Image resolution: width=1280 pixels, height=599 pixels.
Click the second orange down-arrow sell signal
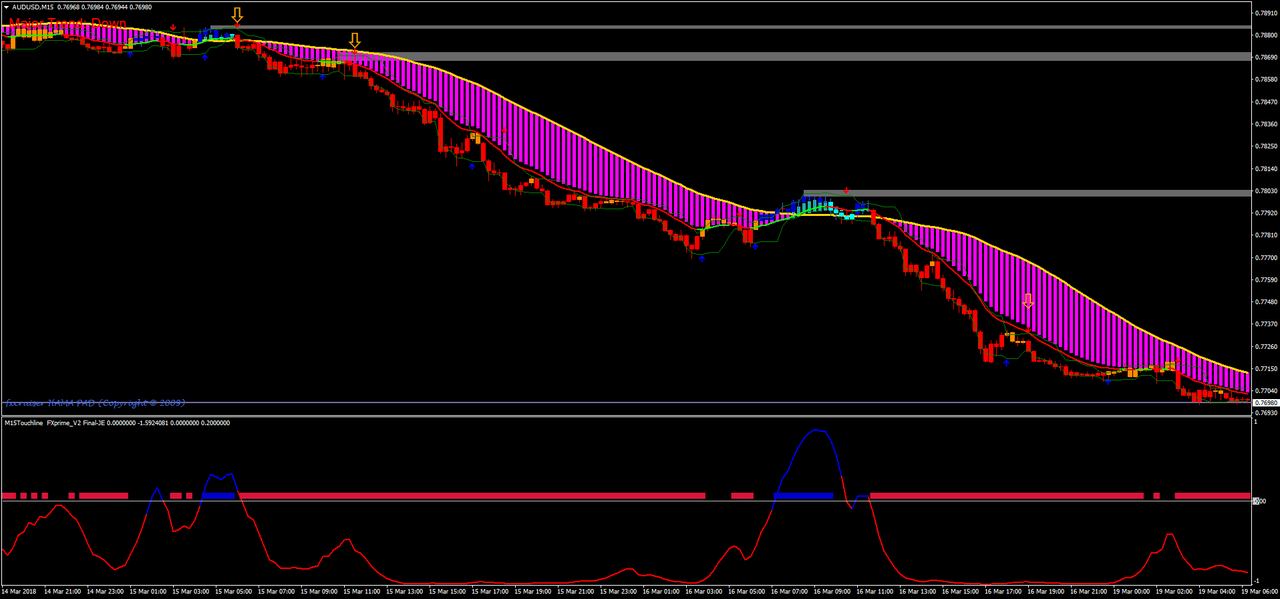pyautogui.click(x=355, y=41)
